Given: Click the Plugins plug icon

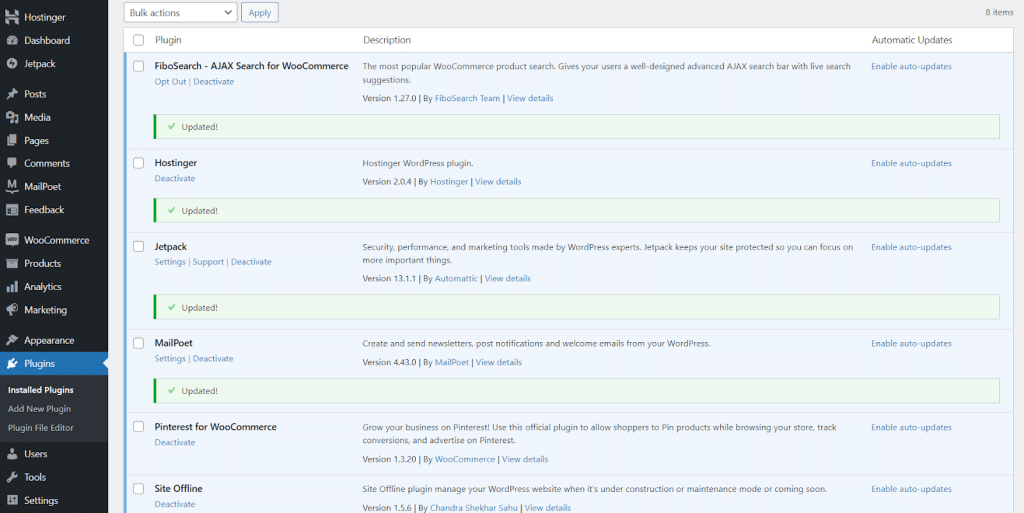Looking at the screenshot, I should click(x=12, y=364).
